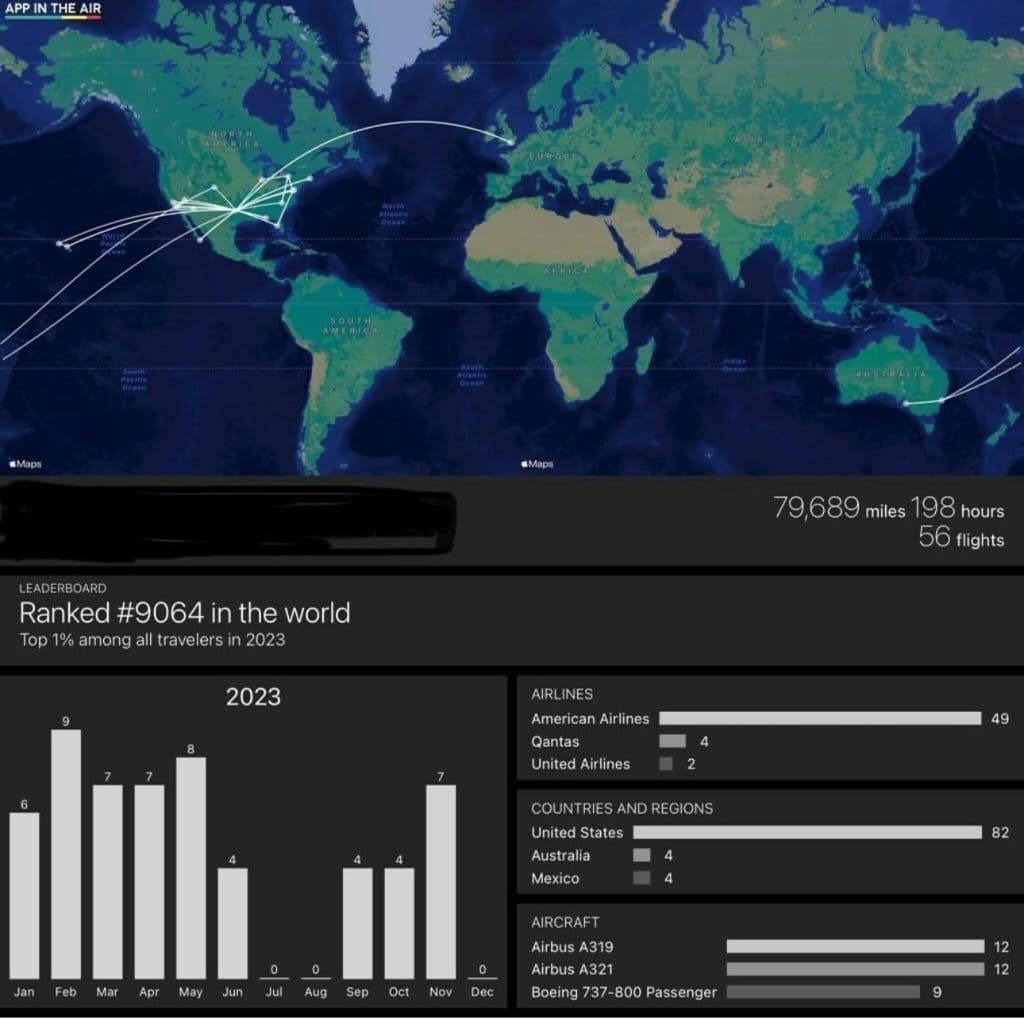Screen dimensions: 1024x1020
Task: Click the NORTH AMERICA map label
Action: [x=234, y=138]
